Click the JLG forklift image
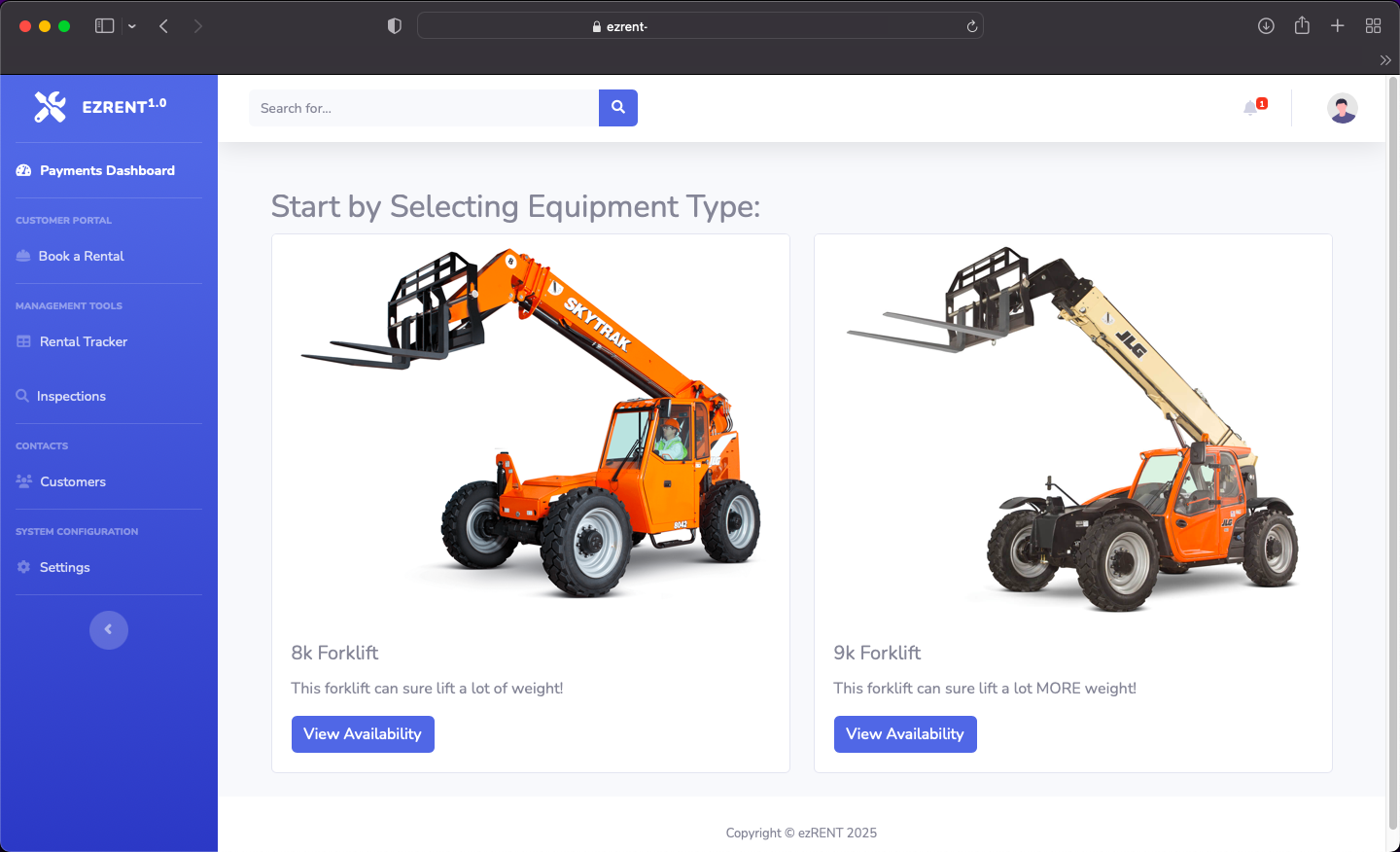This screenshot has height=852, width=1400. 1073,429
